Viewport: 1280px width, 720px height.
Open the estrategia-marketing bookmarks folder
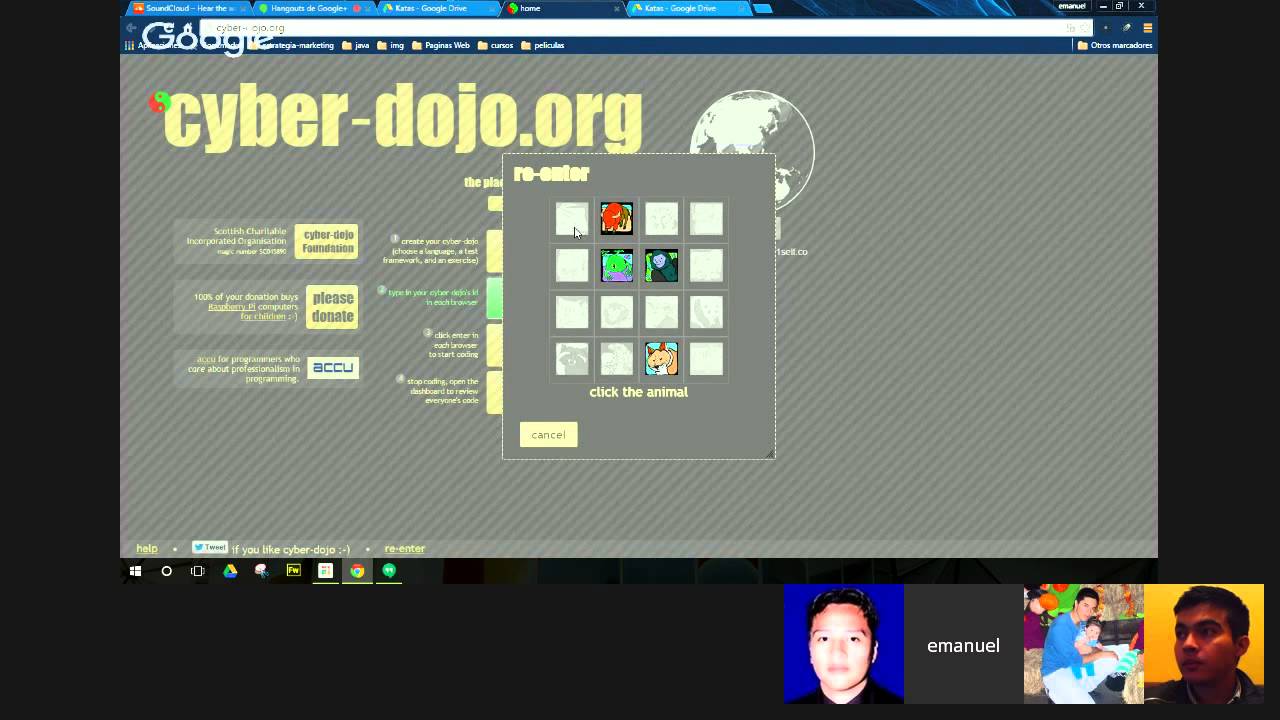[292, 45]
